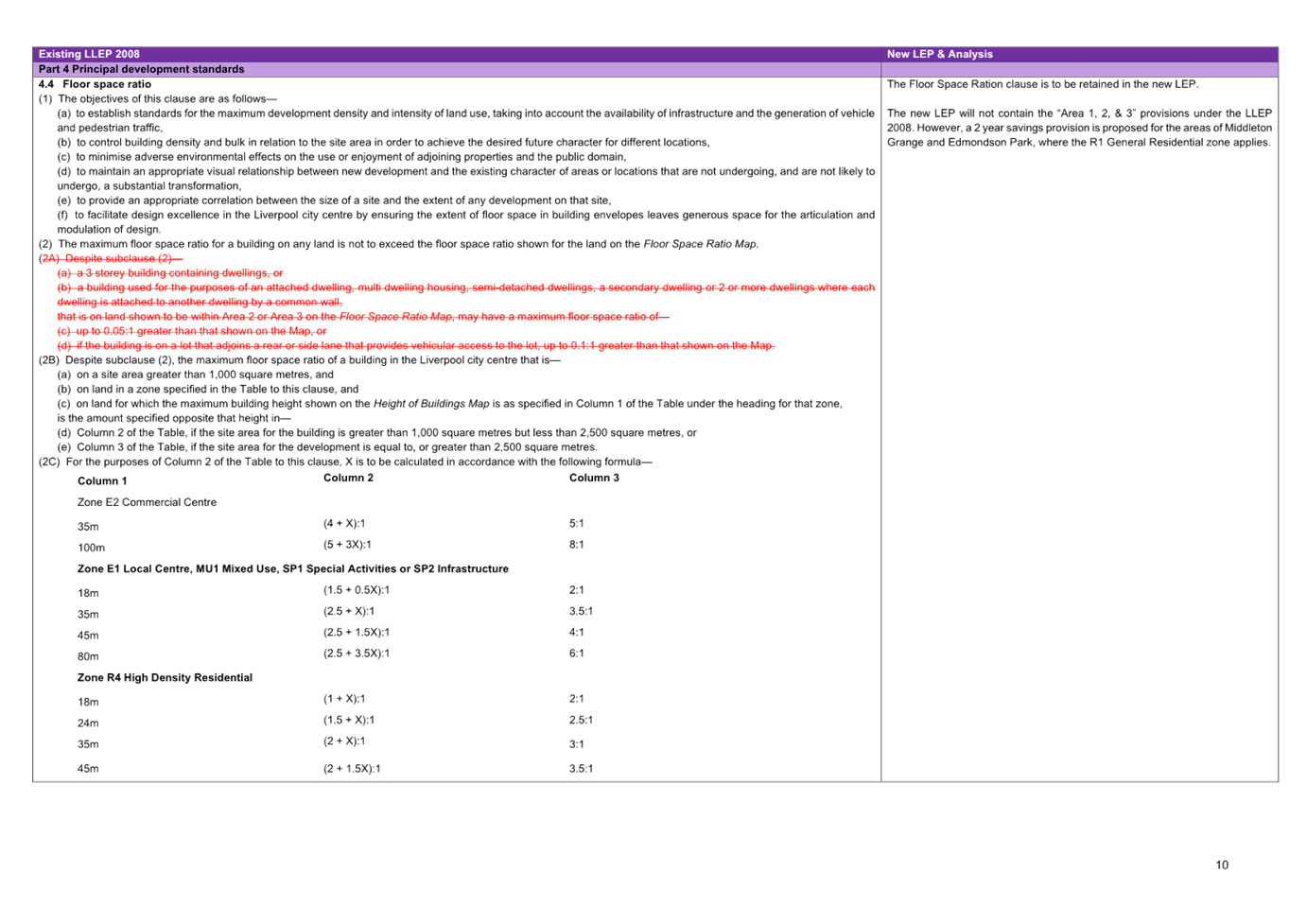This screenshot has width=1307, height=924.
Task: Click struck-through '(c) up to 0.05:1 greater' line
Action: (x=192, y=331)
